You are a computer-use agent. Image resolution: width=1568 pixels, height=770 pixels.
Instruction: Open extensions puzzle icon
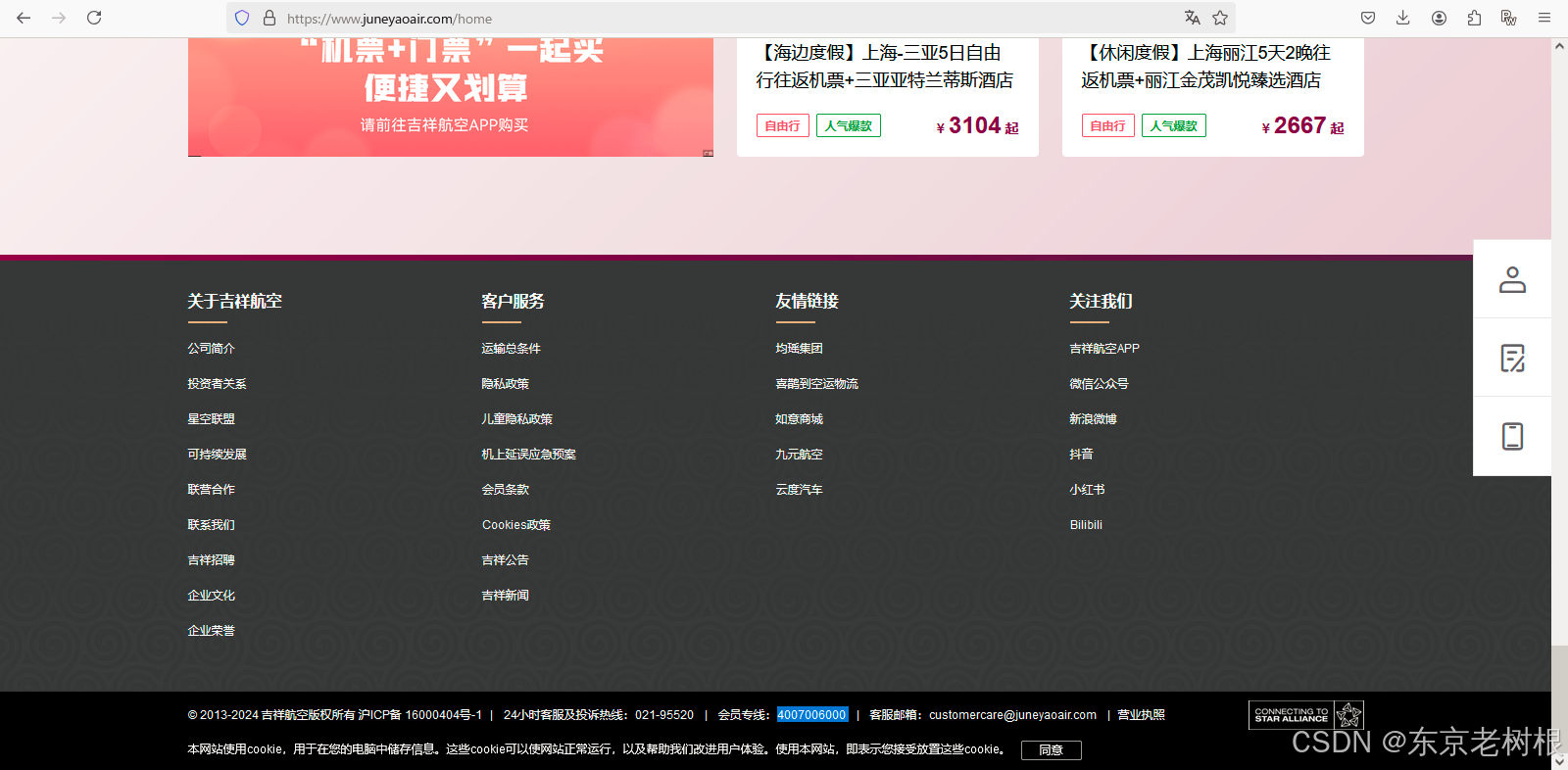[1474, 18]
